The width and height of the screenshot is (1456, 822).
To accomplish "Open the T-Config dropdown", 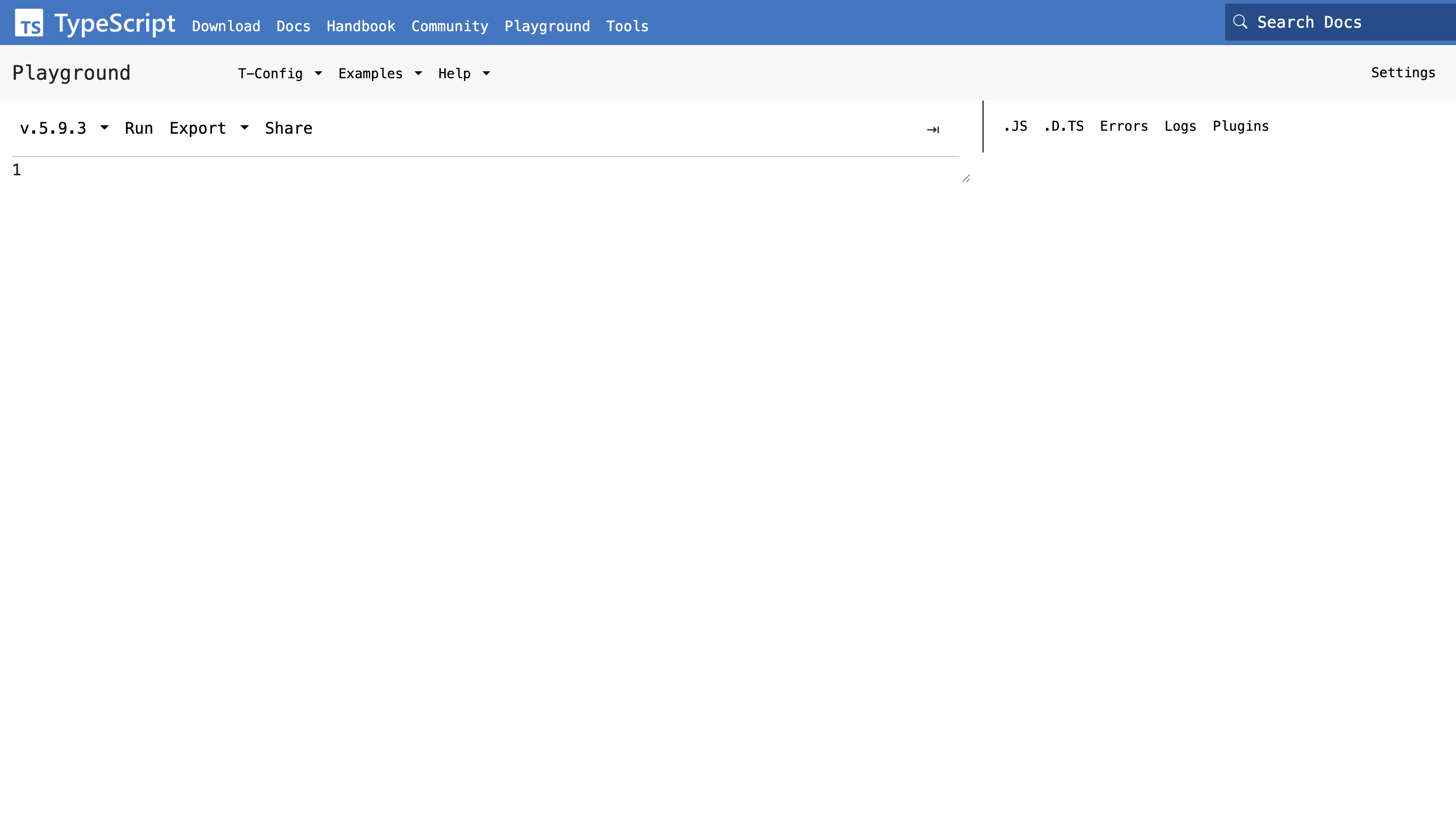I will tap(279, 73).
